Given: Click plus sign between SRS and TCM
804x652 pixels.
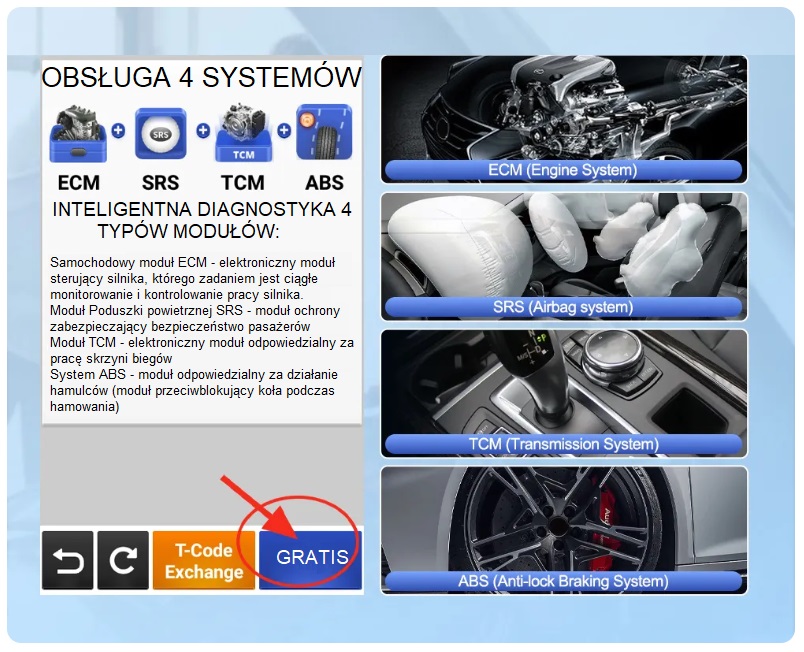Looking at the screenshot, I should click(202, 131).
